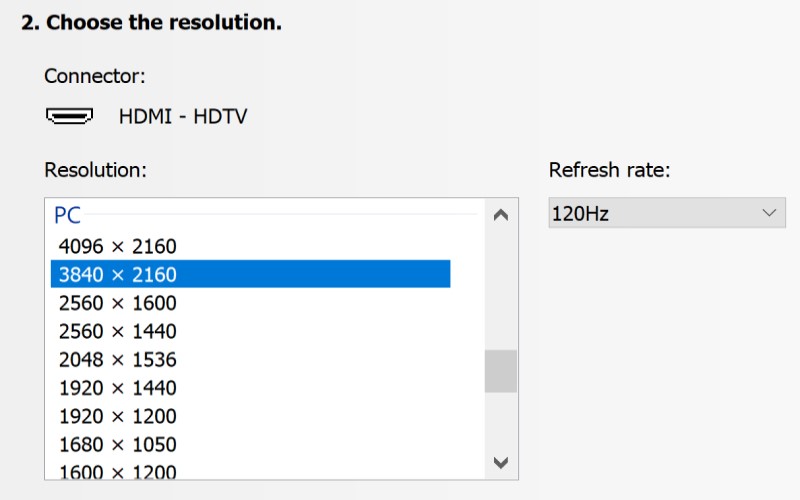Select 2048 × 1536 resolution
Viewport: 800px width, 500px height.
point(117,359)
